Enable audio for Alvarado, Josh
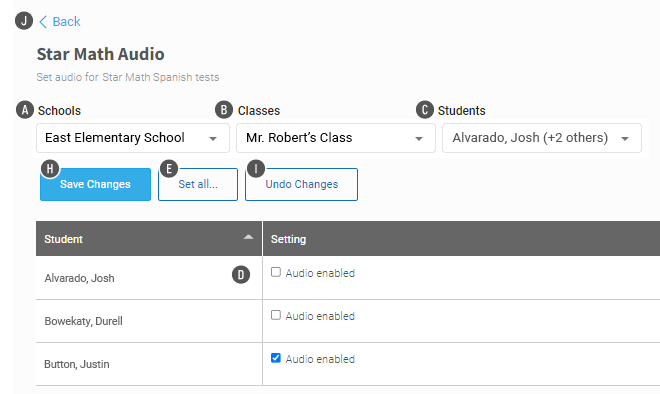This screenshot has height=394, width=660. 276,272
